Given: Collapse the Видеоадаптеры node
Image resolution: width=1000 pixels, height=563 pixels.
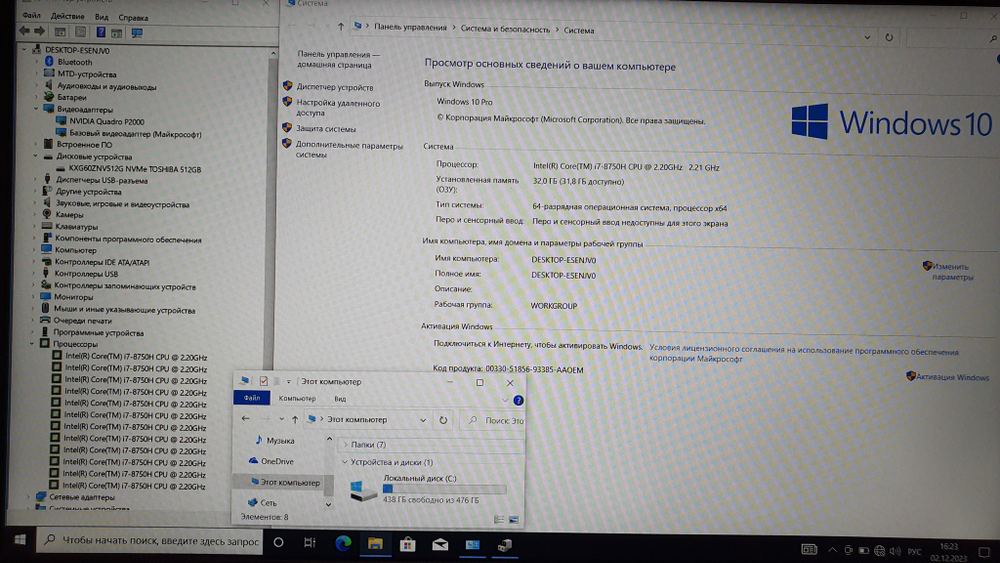Looking at the screenshot, I should click(x=36, y=109).
